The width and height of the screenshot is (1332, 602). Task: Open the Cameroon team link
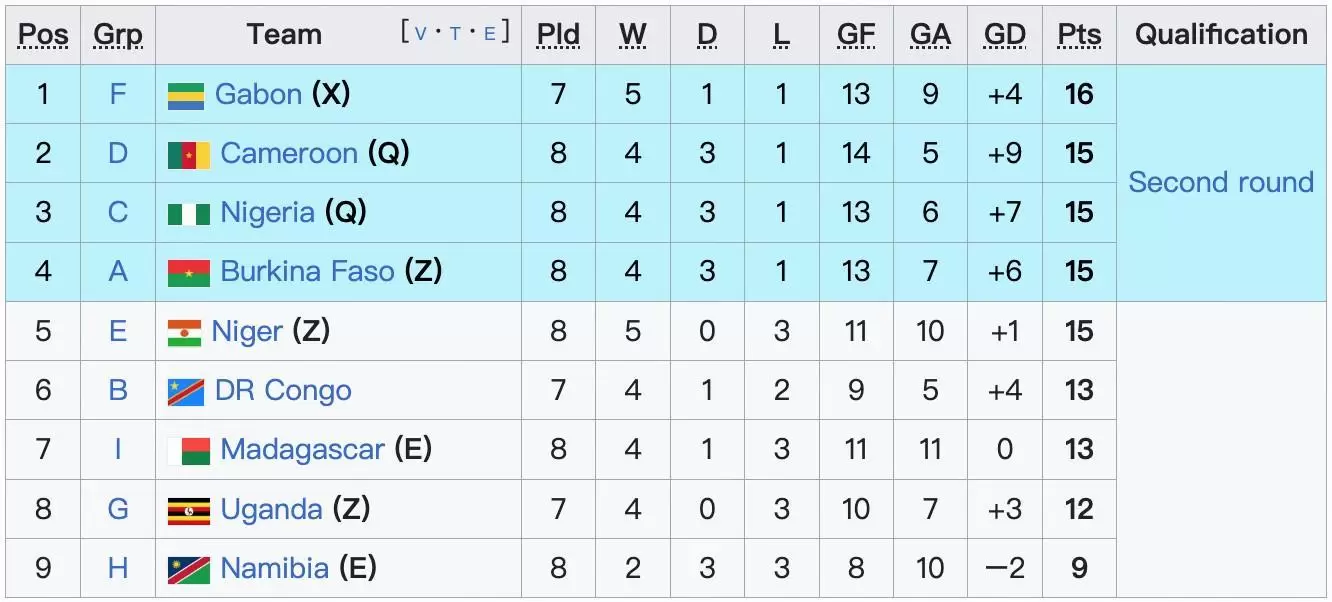[x=288, y=153]
